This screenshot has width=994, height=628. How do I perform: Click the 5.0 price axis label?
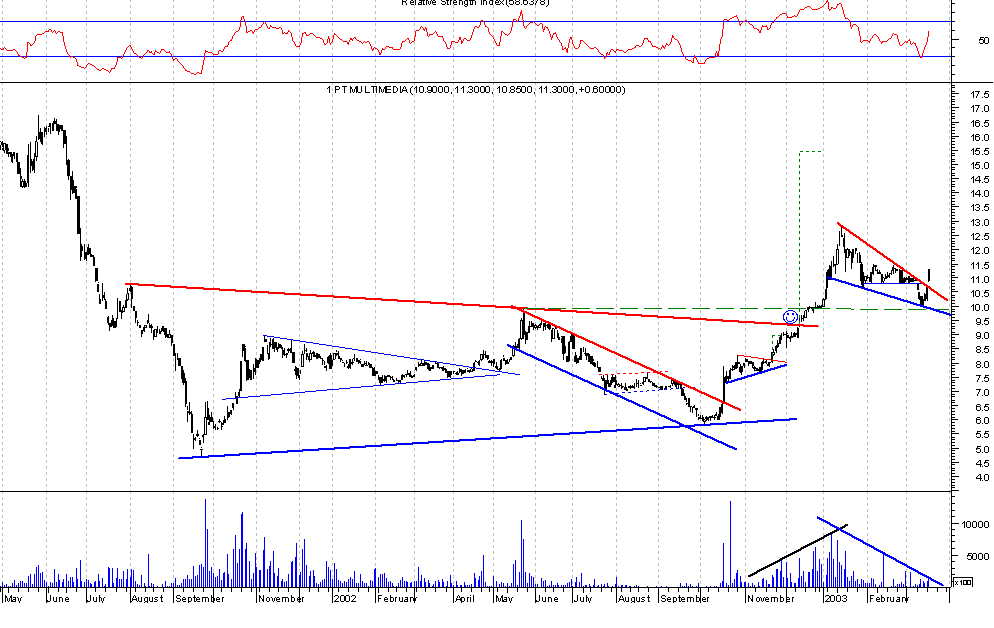pos(983,449)
